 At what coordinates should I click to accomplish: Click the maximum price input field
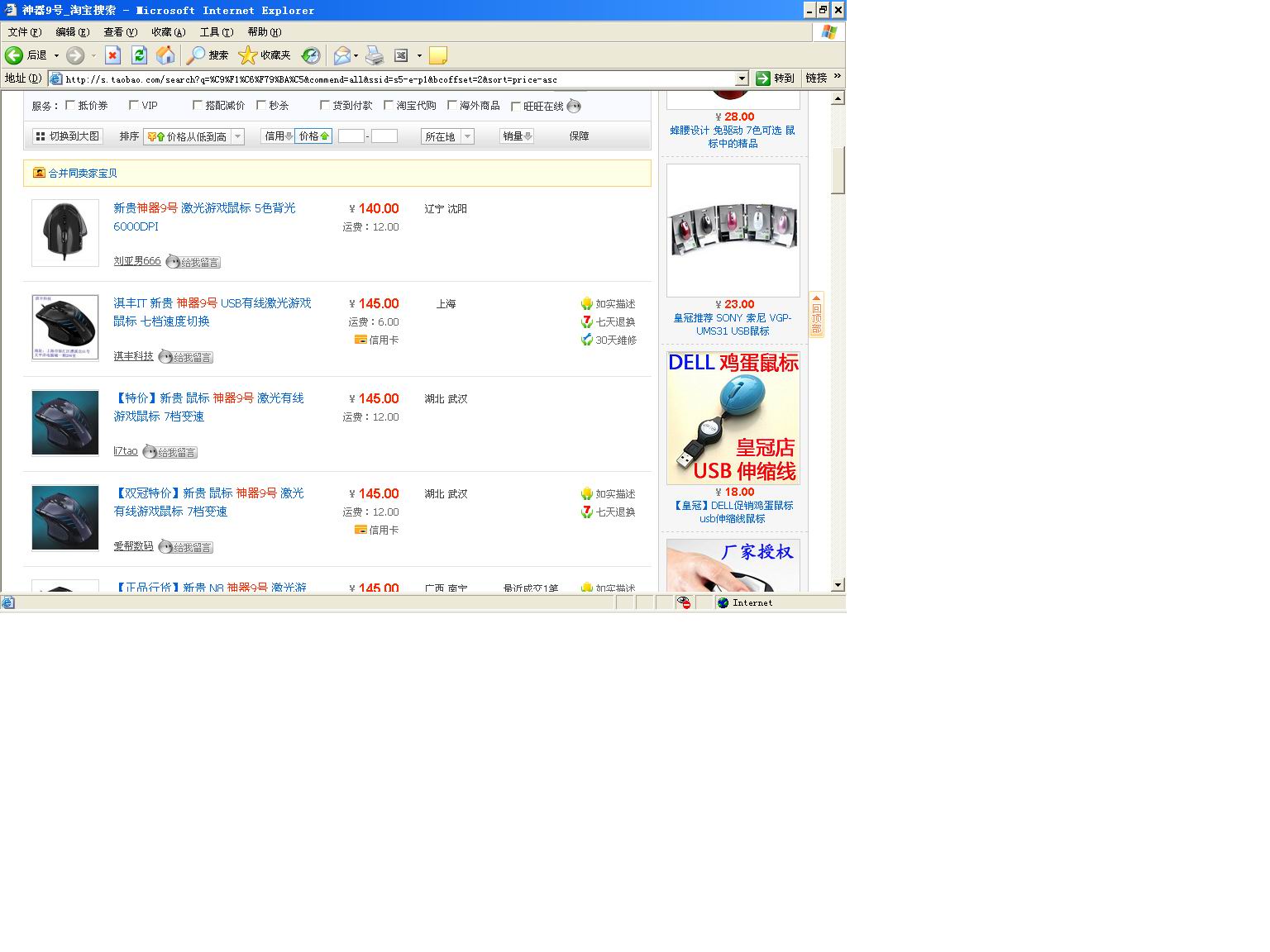tap(384, 136)
